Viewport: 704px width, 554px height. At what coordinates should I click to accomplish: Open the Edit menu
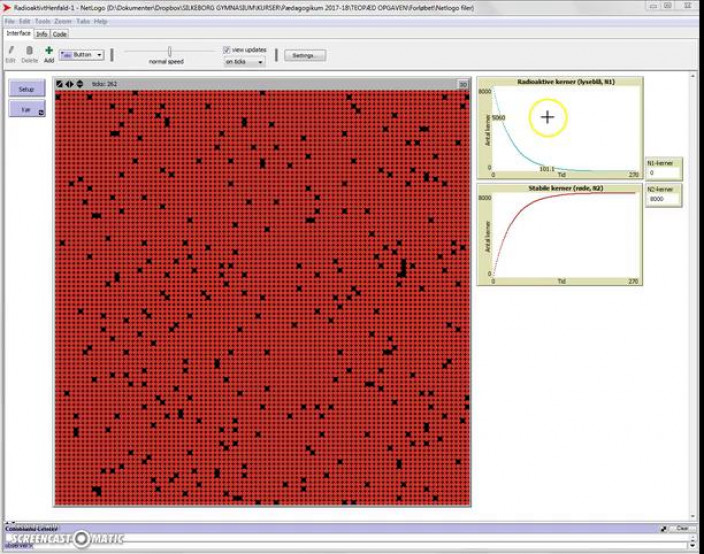24,22
